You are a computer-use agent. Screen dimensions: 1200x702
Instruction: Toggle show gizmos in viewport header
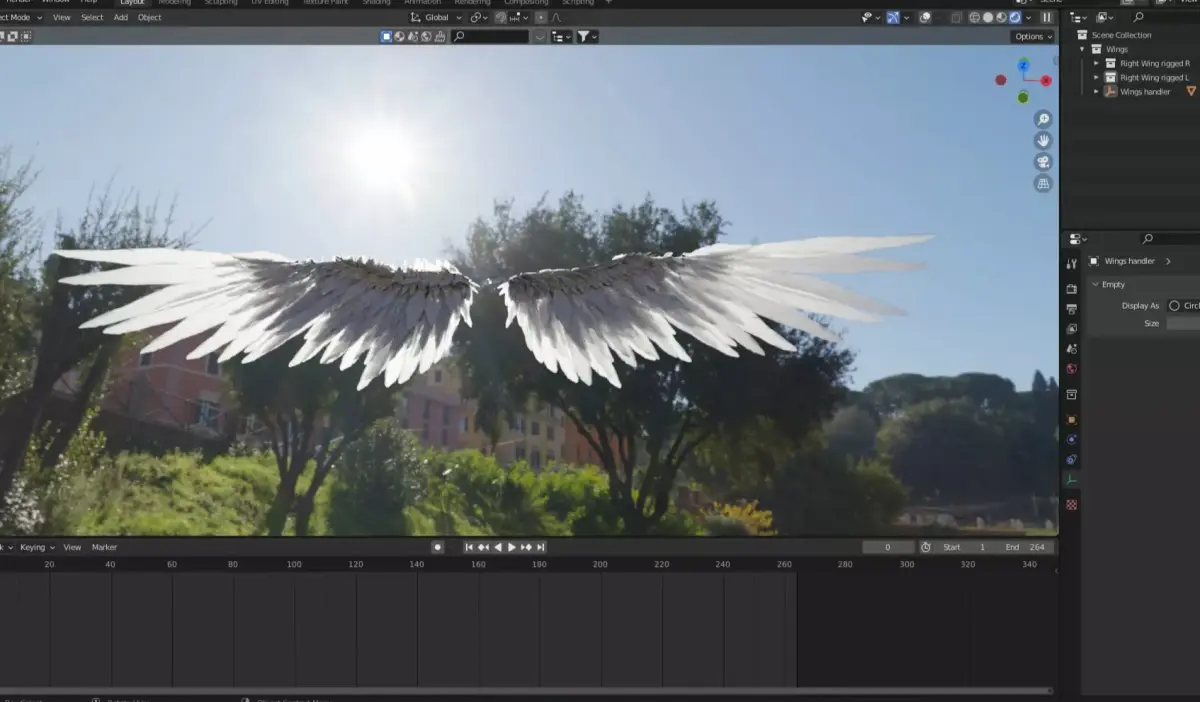[892, 17]
